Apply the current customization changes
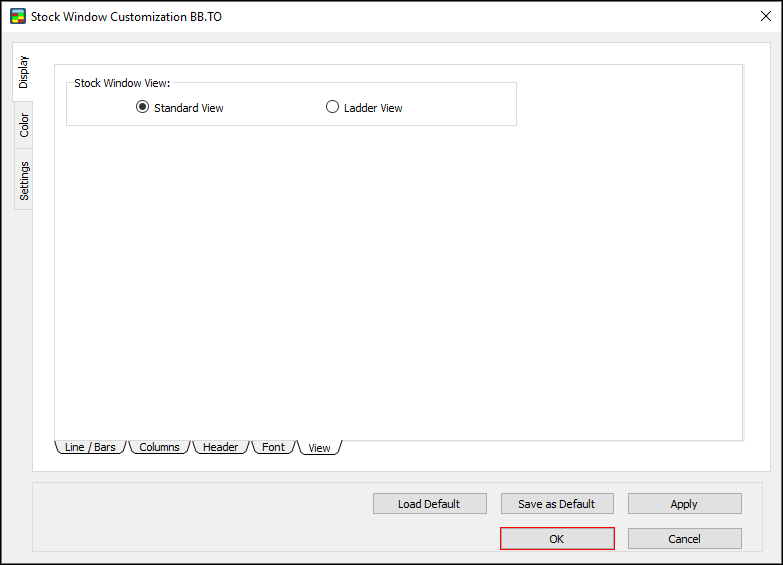783x565 pixels. (x=684, y=504)
